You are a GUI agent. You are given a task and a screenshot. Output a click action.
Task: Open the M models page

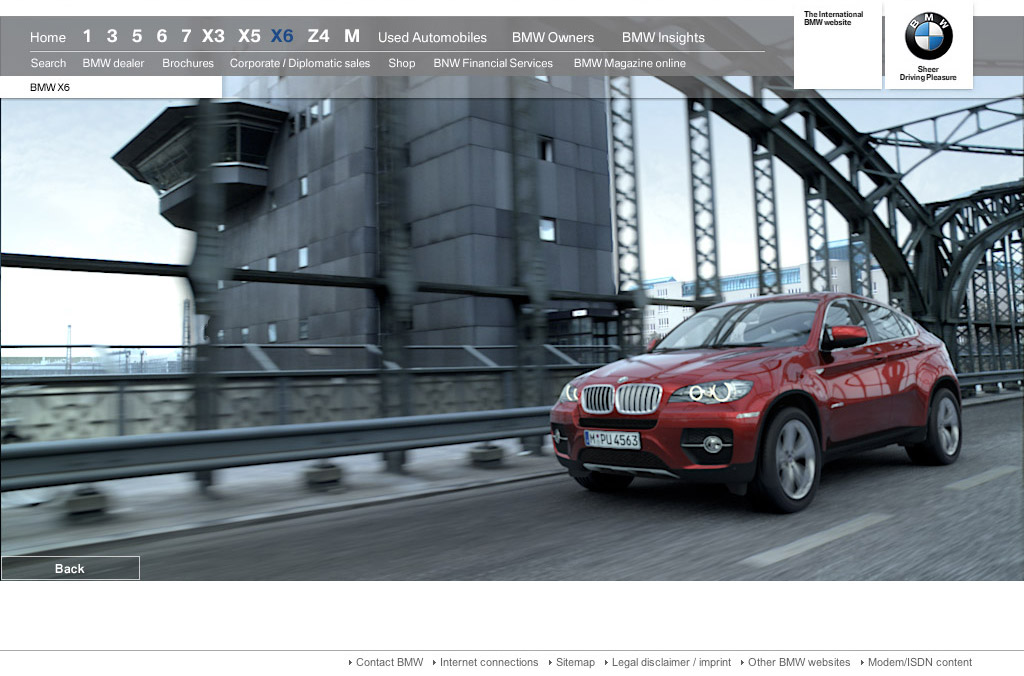(x=352, y=36)
